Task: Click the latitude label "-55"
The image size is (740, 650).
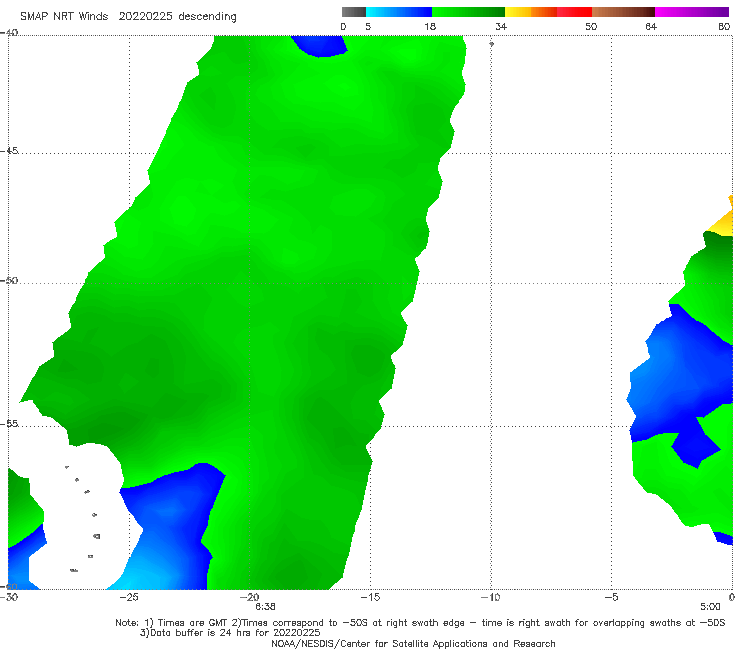Action: [x=9, y=423]
